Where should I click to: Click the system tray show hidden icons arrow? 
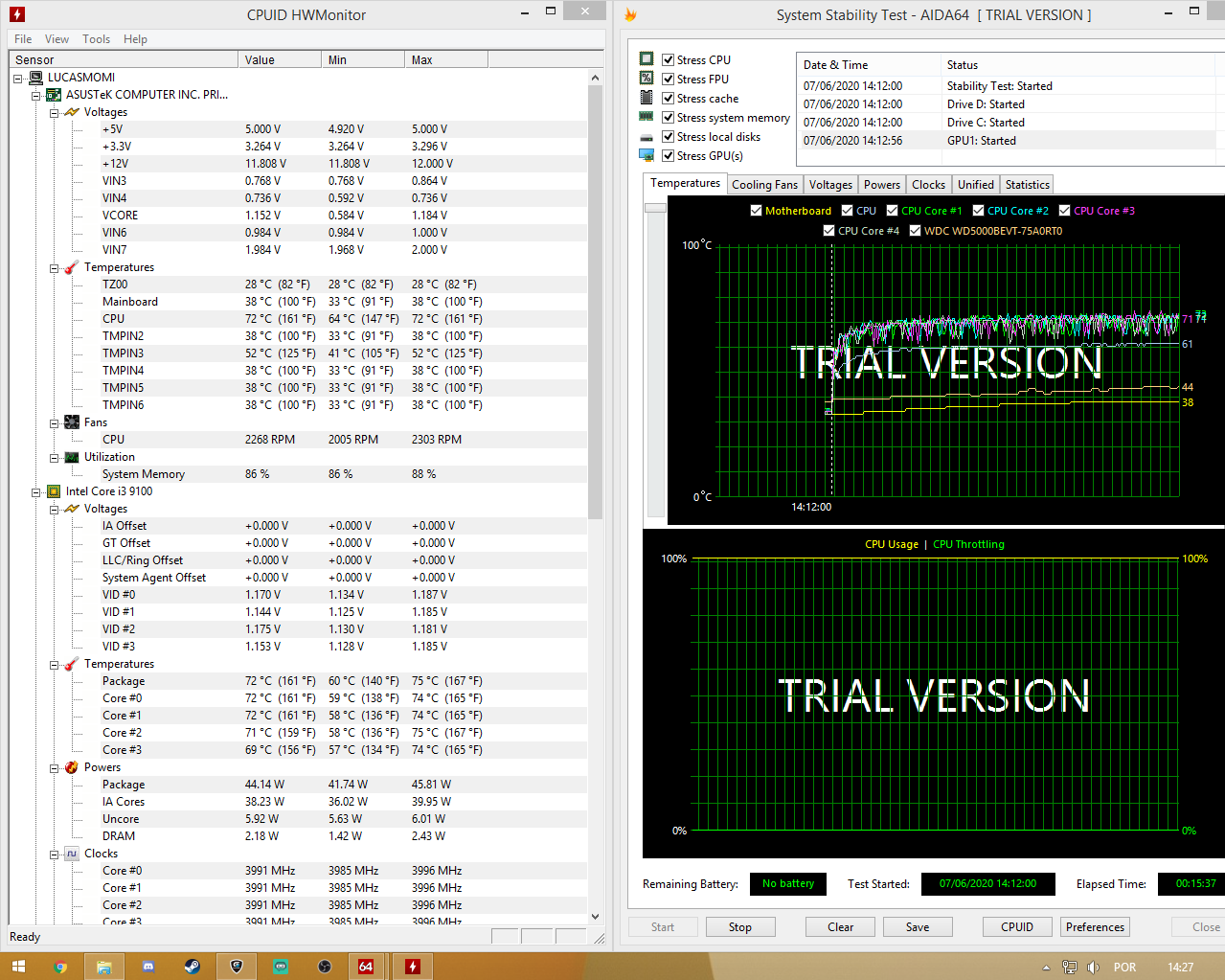(x=1046, y=968)
